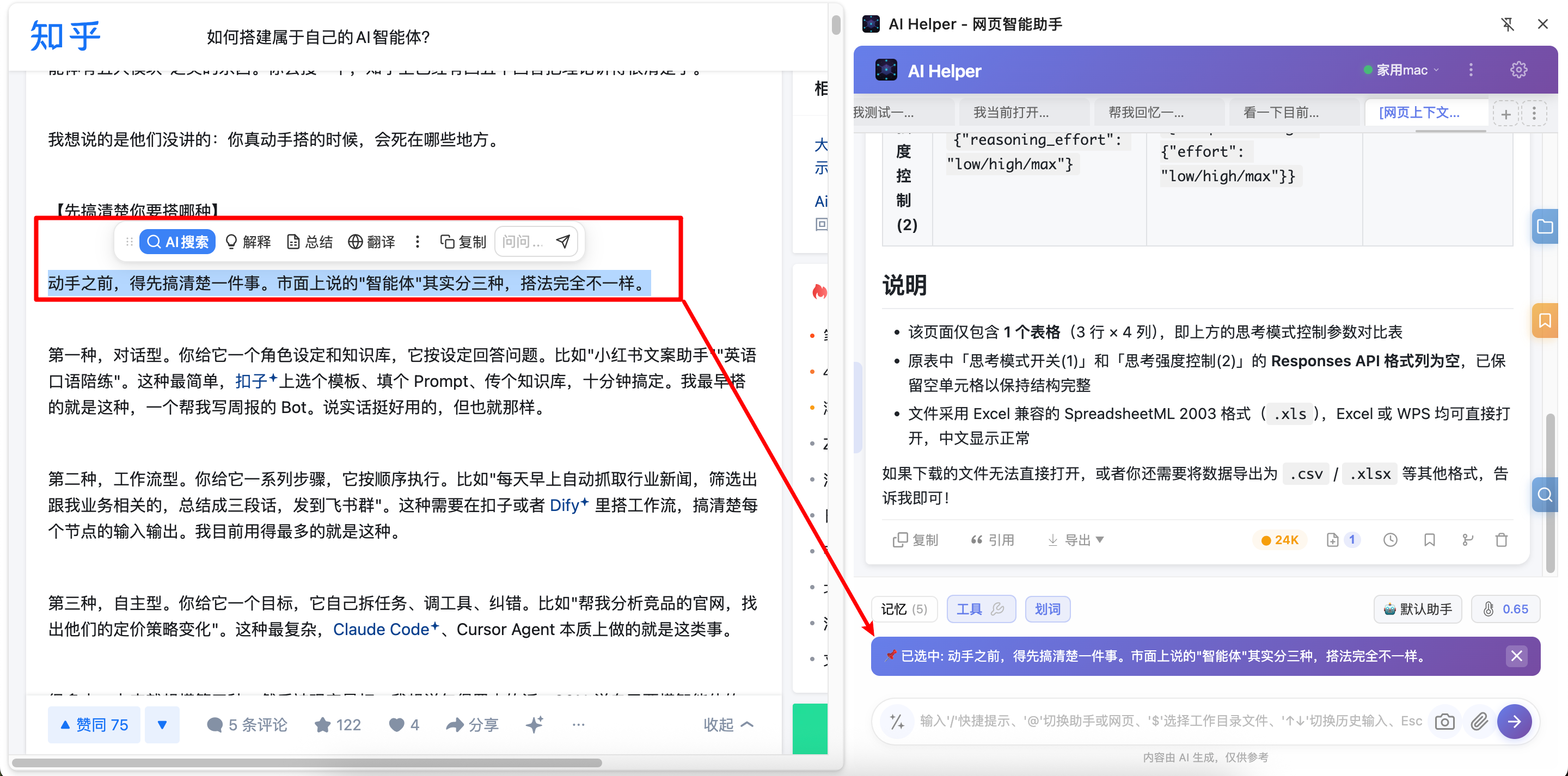Viewport: 1568px width, 776px height.
Task: Unpin the AI Helper panel
Action: coord(1507,24)
